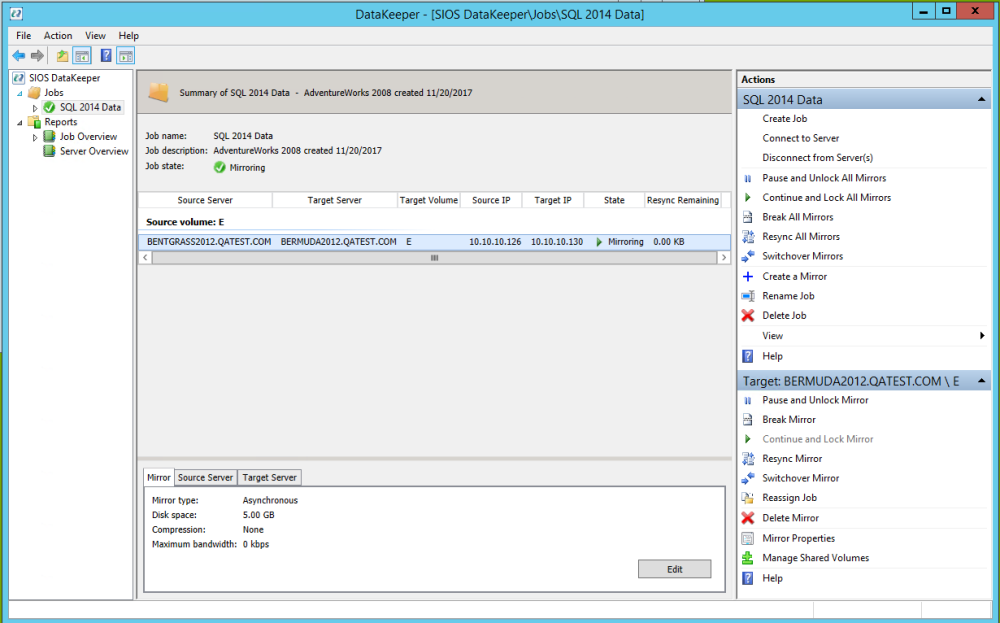This screenshot has width=1000, height=623.
Task: Click the State column header
Action: [x=614, y=200]
